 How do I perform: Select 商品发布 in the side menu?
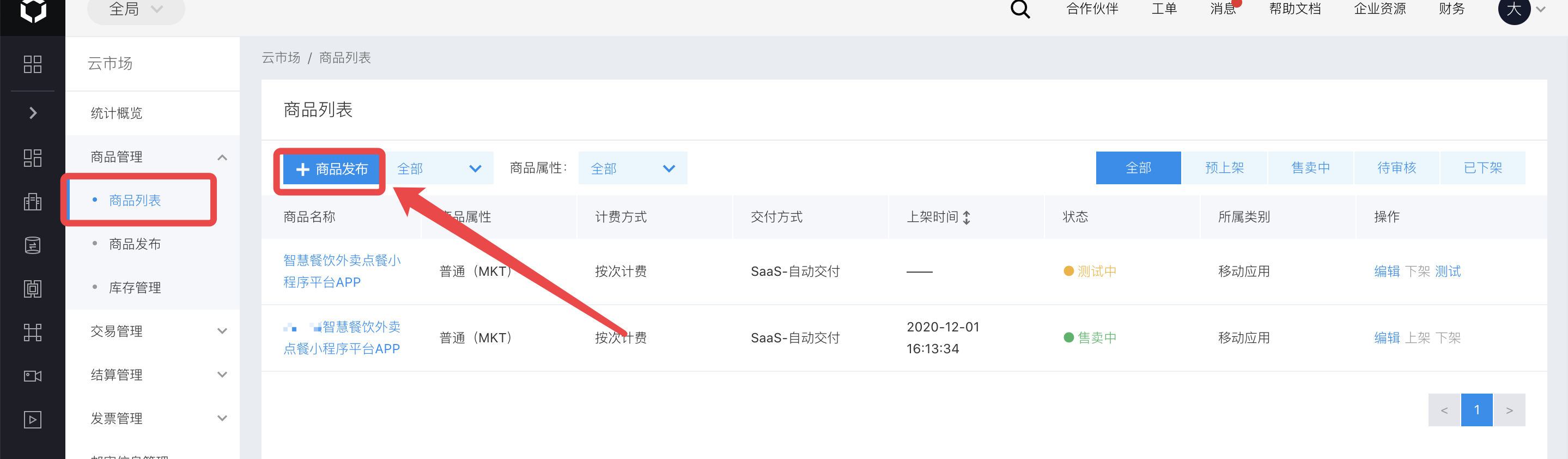pyautogui.click(x=135, y=244)
